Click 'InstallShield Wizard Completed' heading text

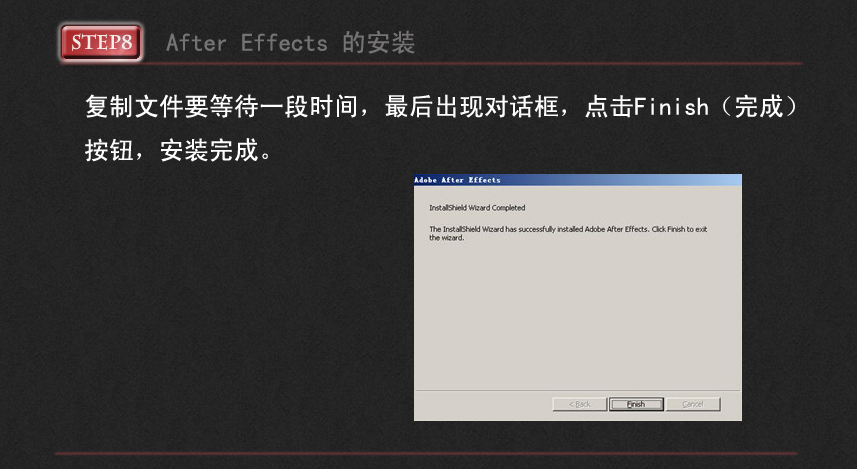pyautogui.click(x=477, y=208)
